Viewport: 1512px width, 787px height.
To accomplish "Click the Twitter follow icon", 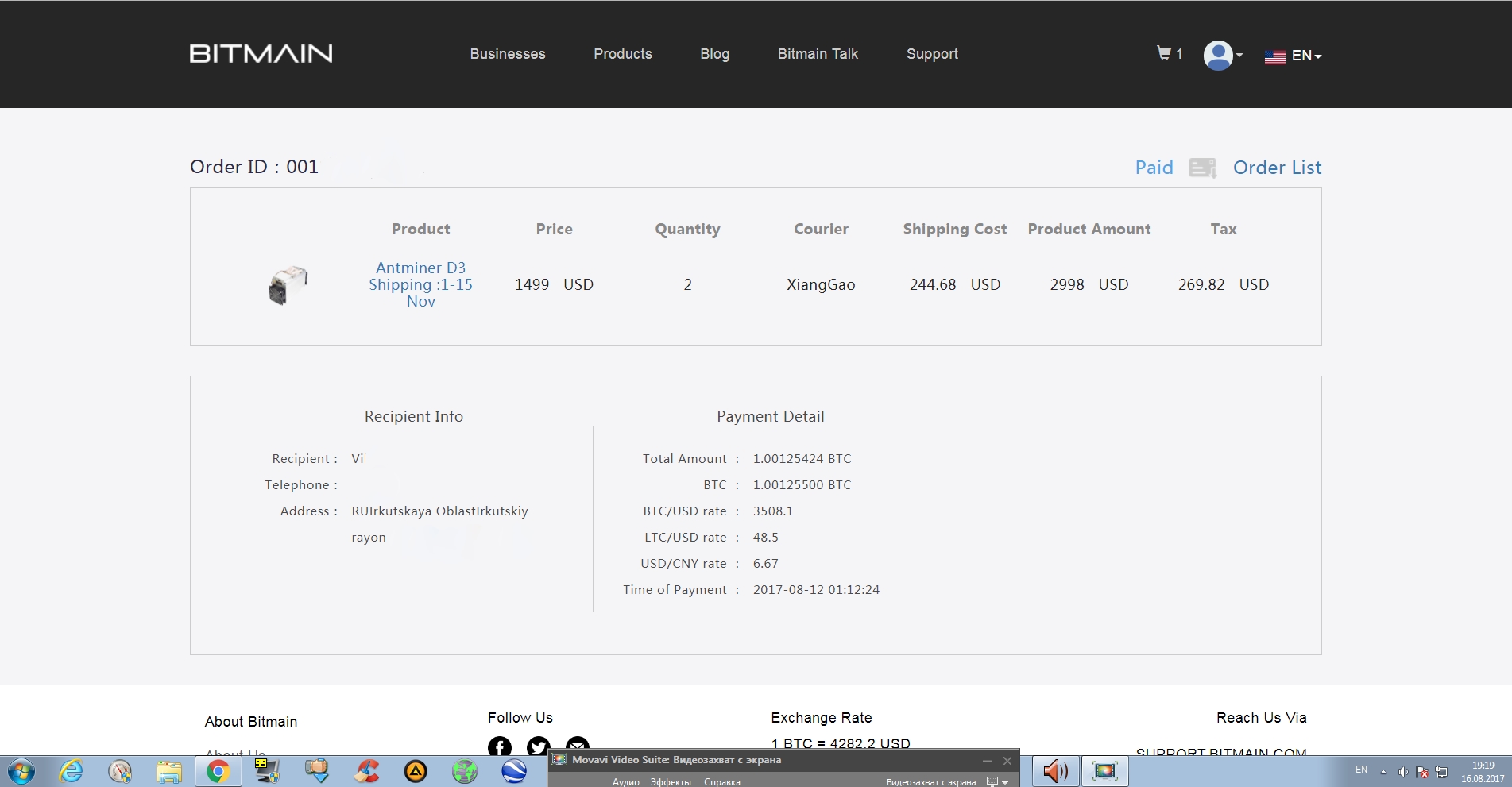I will [539, 746].
